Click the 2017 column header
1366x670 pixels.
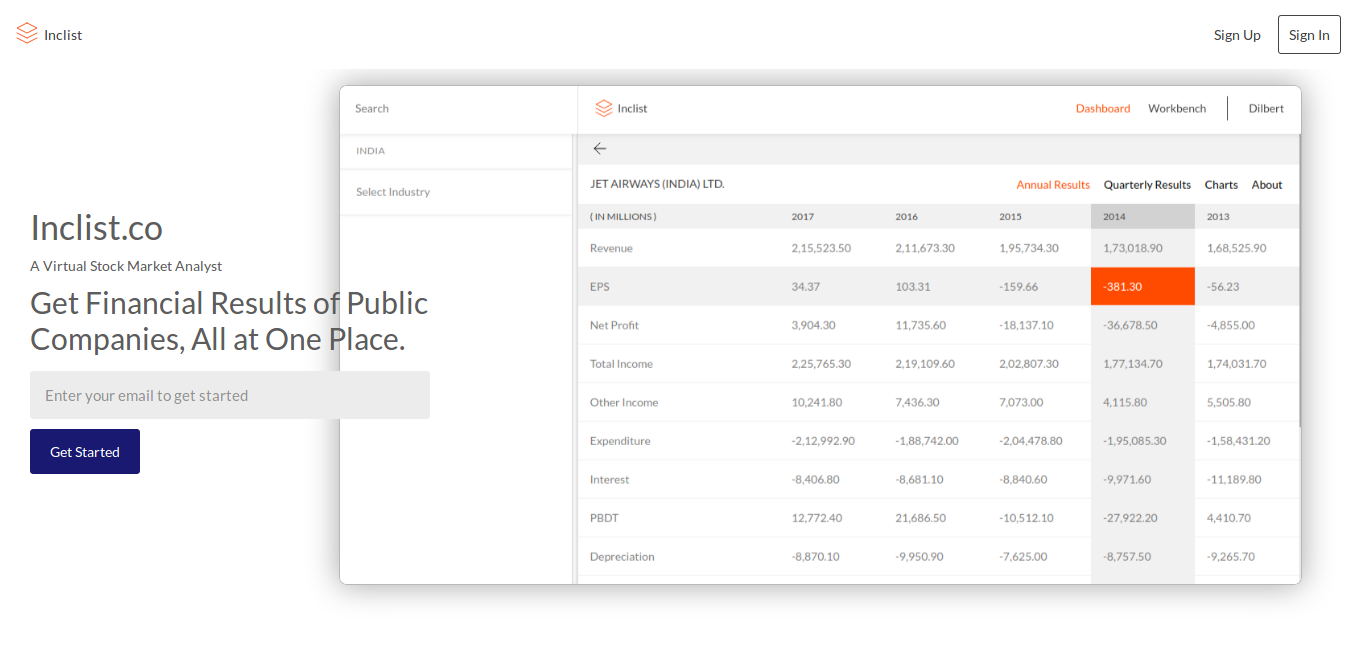click(803, 217)
